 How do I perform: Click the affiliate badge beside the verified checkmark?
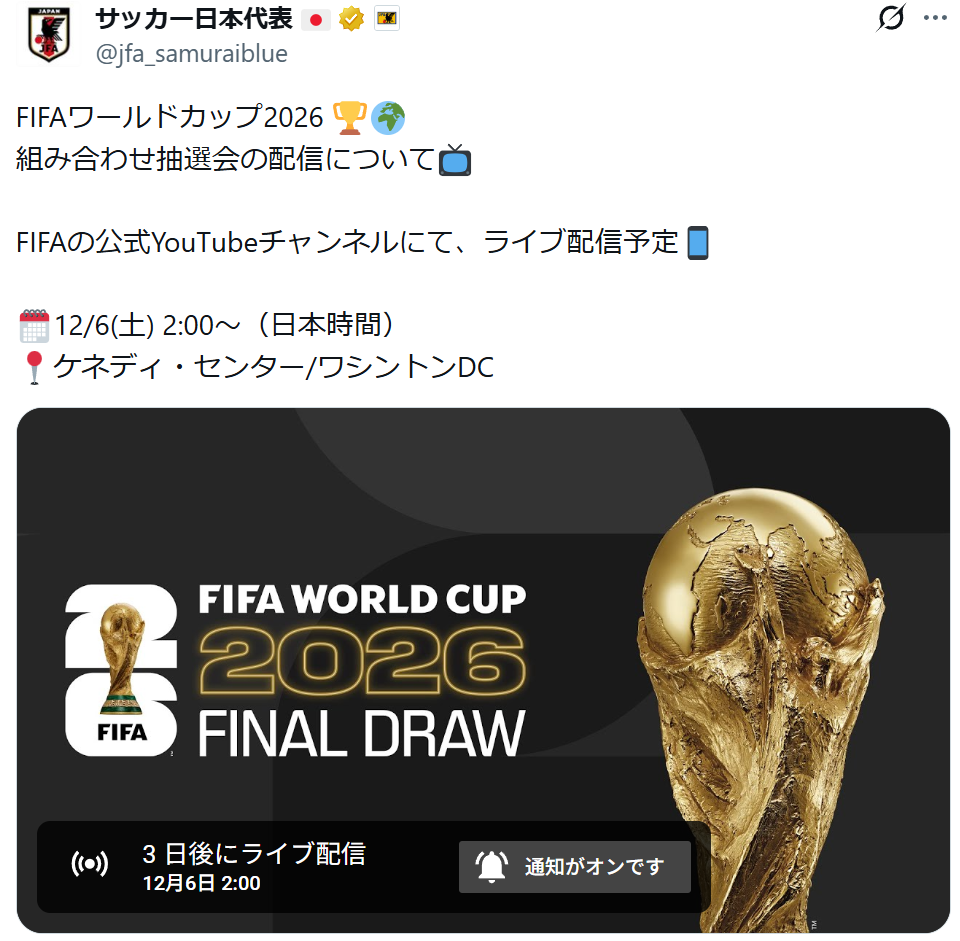click(x=387, y=19)
